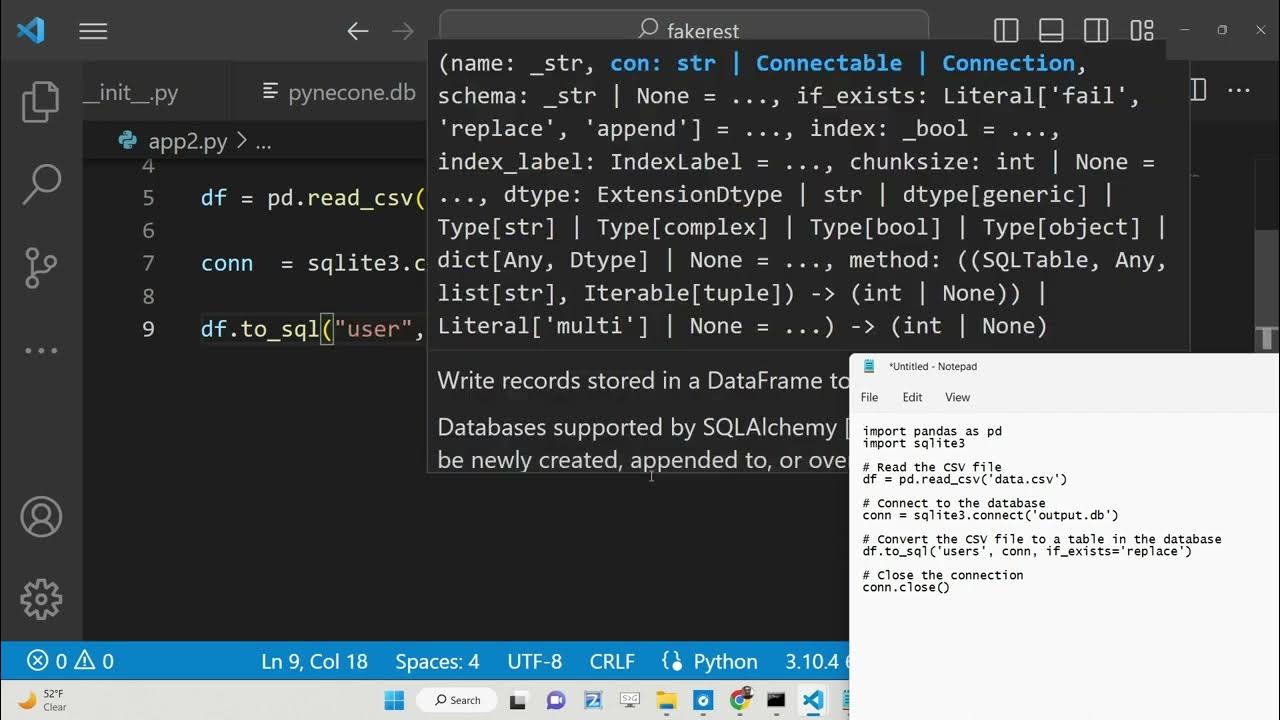Click errors and warnings count in status bar
1280x720 pixels.
70,662
